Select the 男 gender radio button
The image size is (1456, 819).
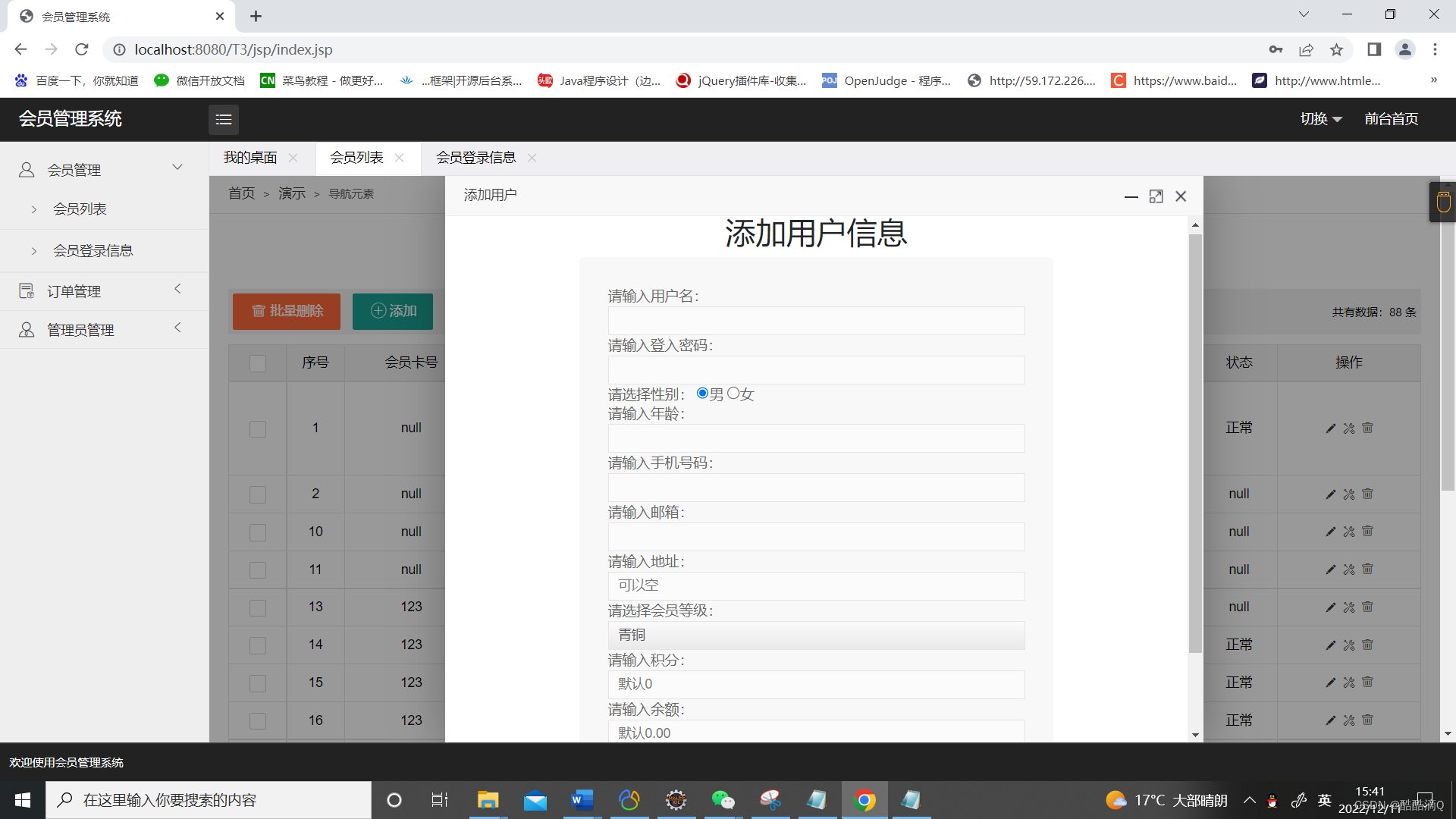pyautogui.click(x=702, y=393)
